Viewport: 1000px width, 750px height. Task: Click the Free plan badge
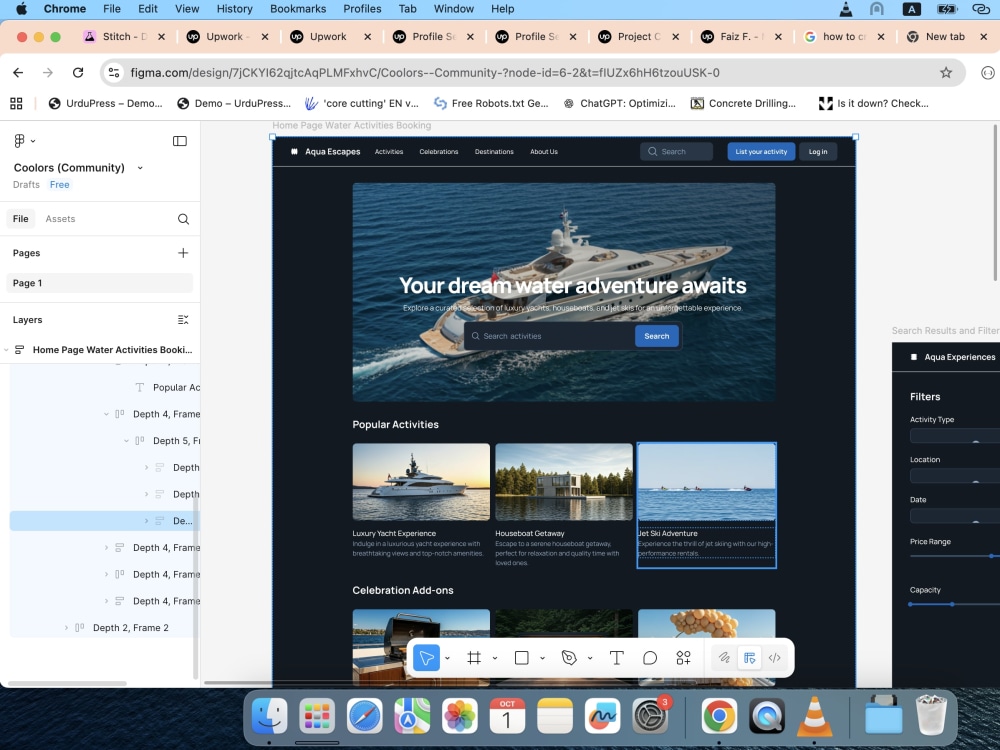point(59,184)
